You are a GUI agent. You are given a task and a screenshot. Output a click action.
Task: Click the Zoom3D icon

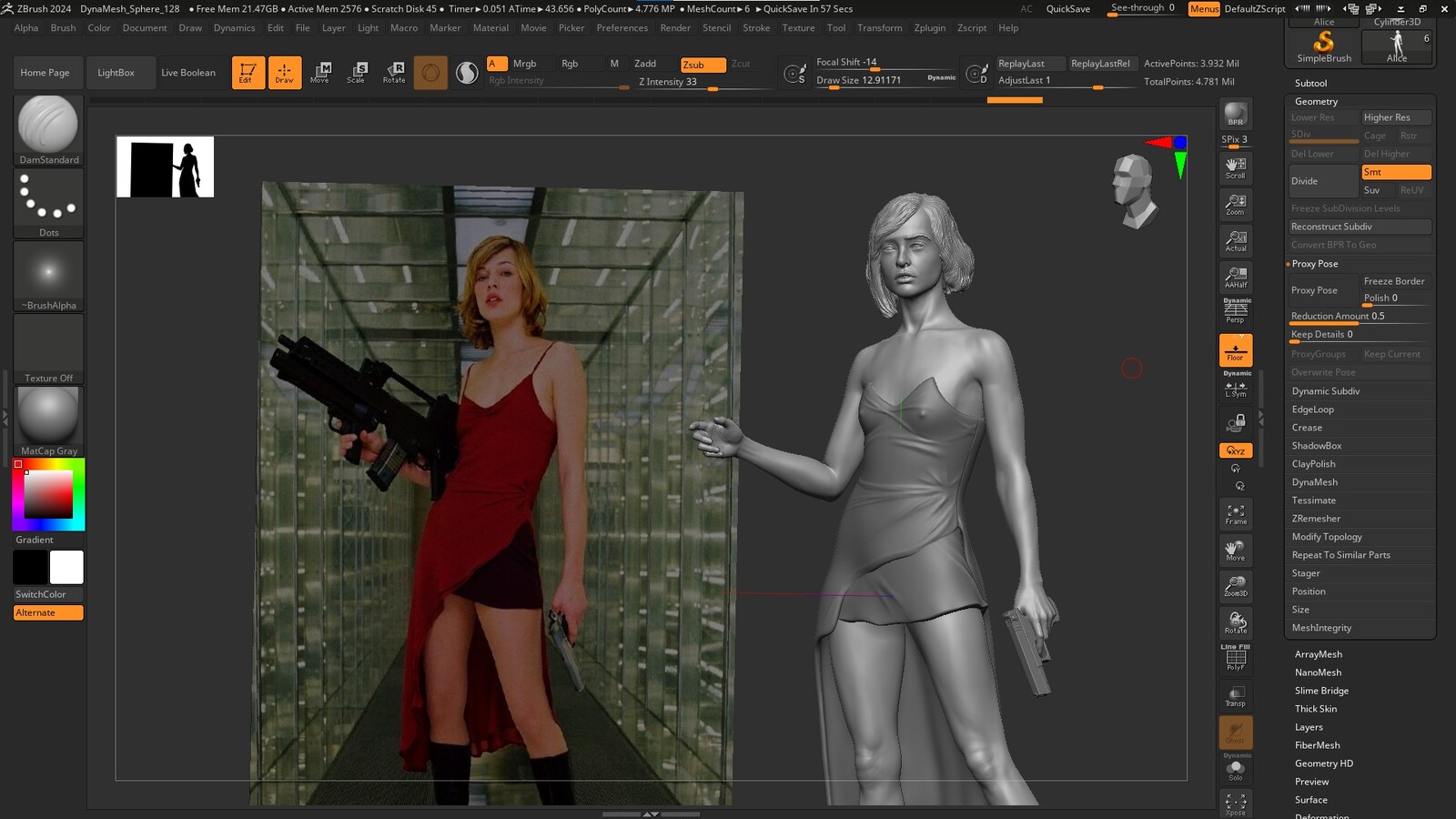[1236, 587]
